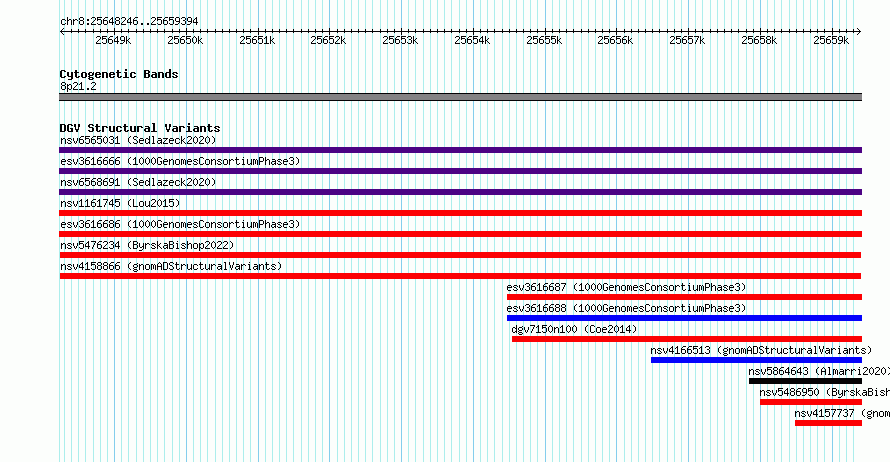This screenshot has height=462, width=890.
Task: Click the red bar under nsv1161745
Action: (x=460, y=213)
